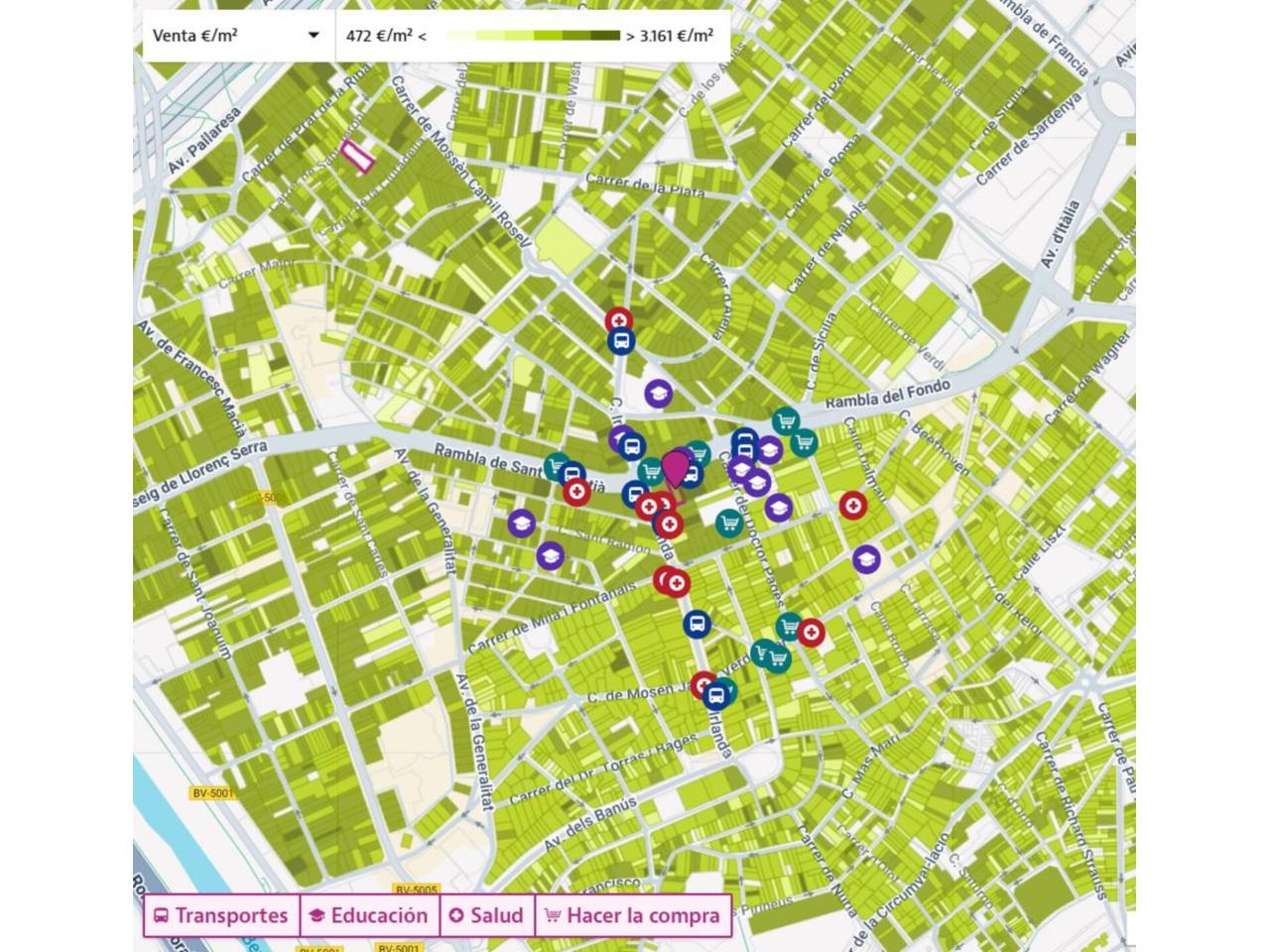
Task: Click the magenta property location pin
Action: (676, 467)
